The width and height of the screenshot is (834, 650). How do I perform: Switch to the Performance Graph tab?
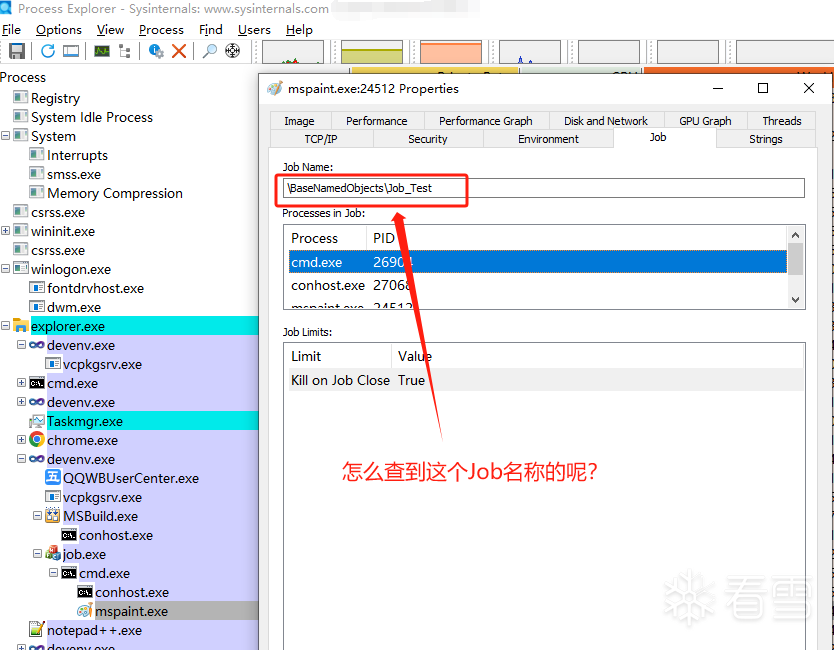[486, 121]
